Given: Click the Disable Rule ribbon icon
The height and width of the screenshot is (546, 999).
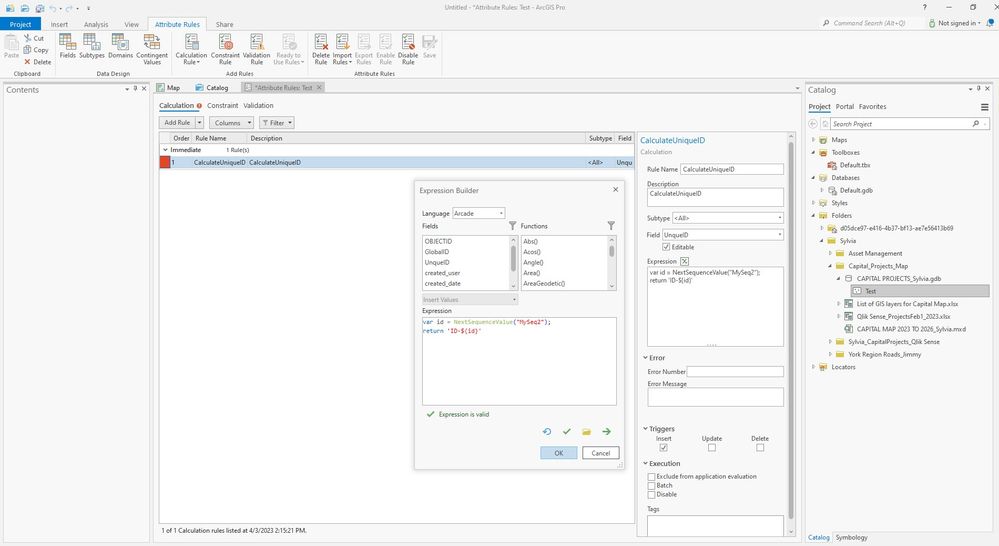Looking at the screenshot, I should (408, 49).
